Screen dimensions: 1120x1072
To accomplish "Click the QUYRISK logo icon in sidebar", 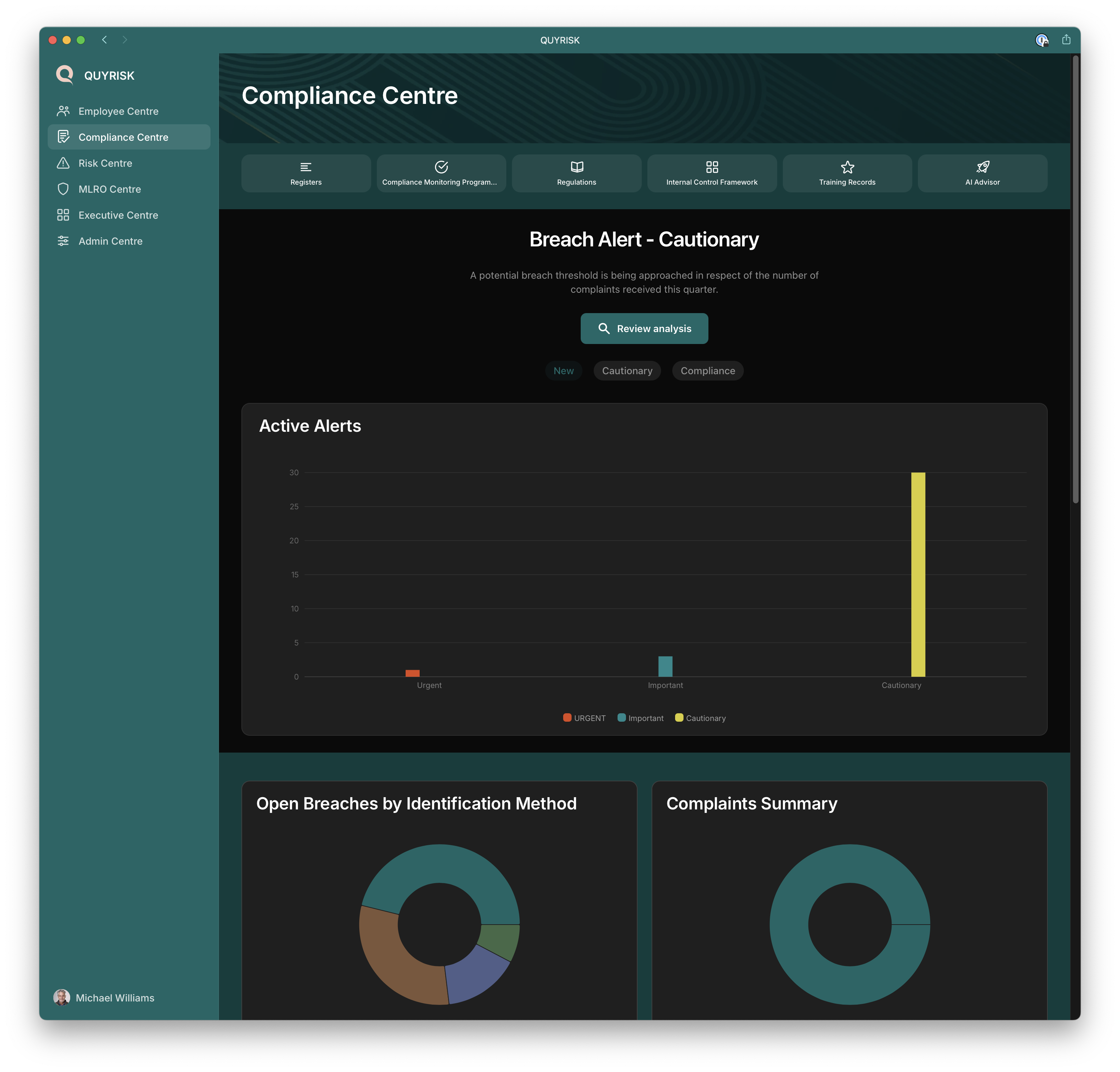I will [x=65, y=75].
